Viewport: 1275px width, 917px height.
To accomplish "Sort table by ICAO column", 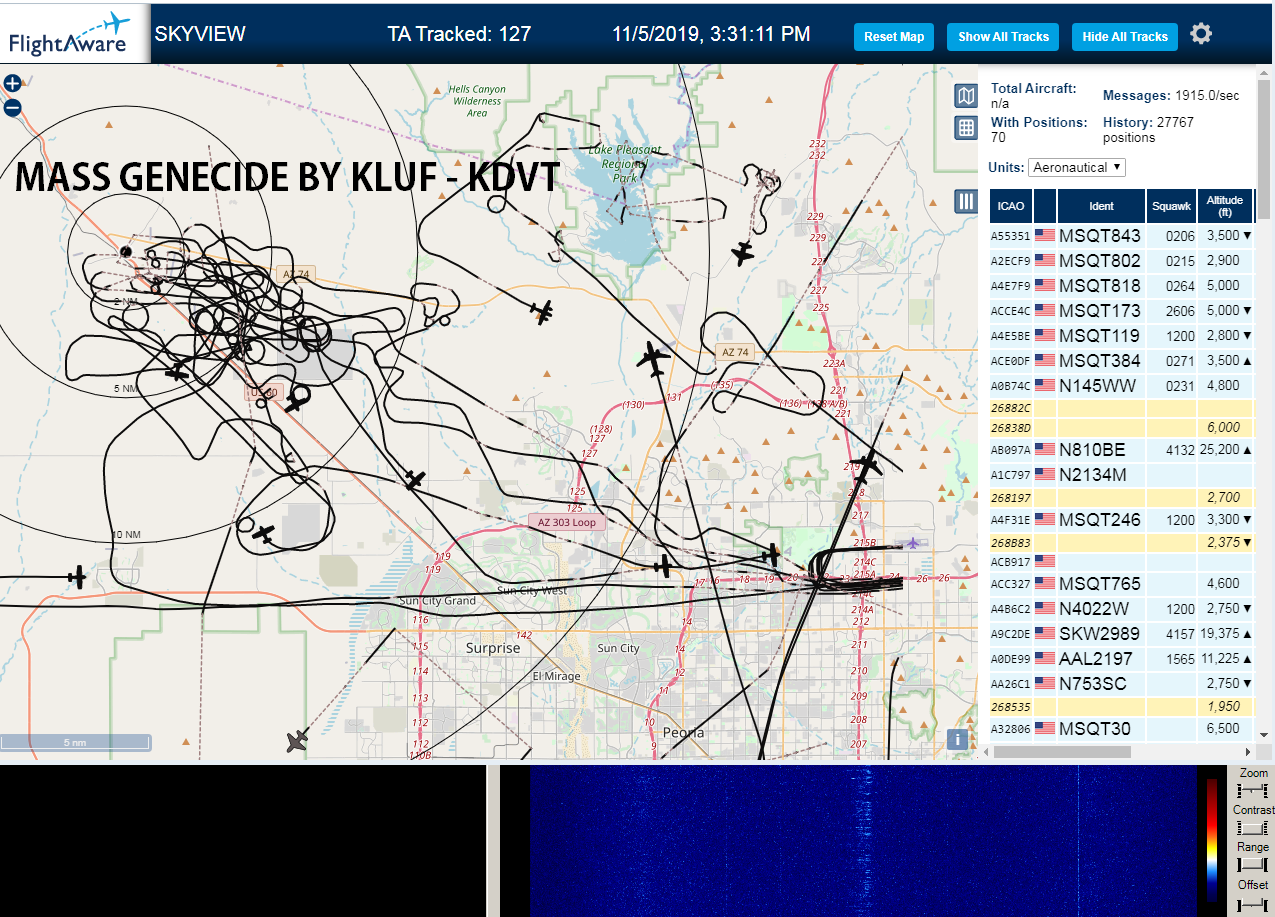I will (x=1011, y=206).
